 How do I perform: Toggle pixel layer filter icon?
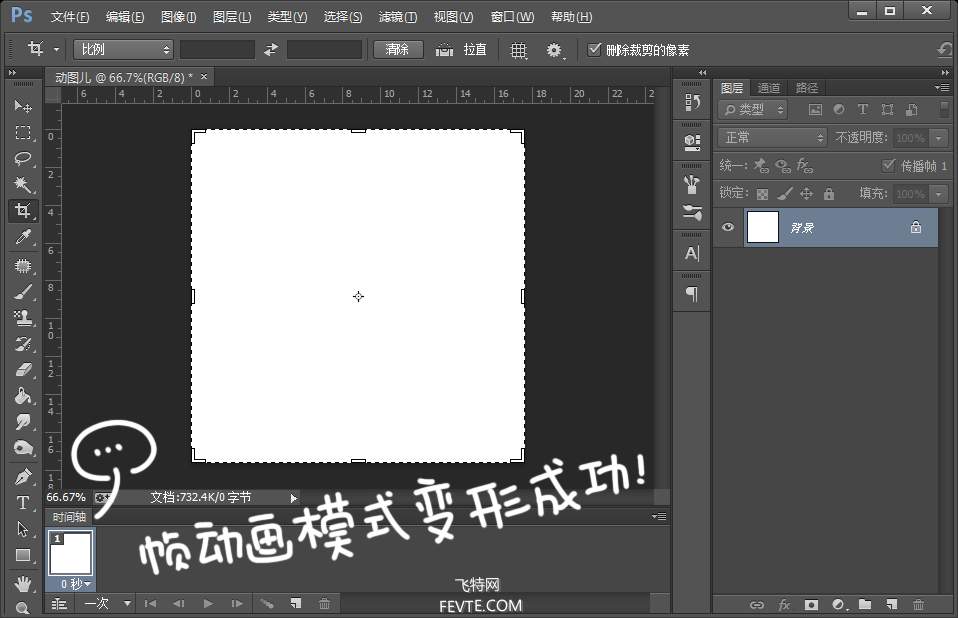(815, 109)
